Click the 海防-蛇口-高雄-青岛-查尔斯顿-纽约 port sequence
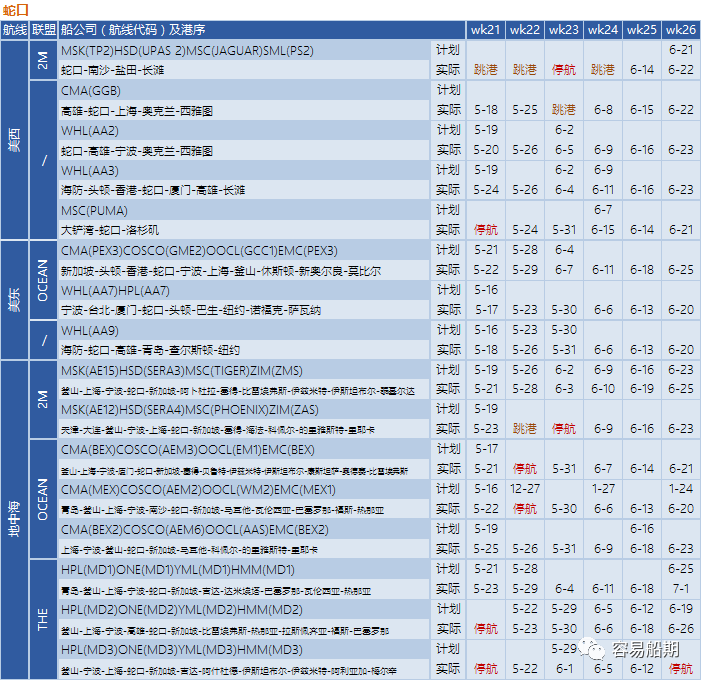The height and width of the screenshot is (681, 702). (x=150, y=350)
